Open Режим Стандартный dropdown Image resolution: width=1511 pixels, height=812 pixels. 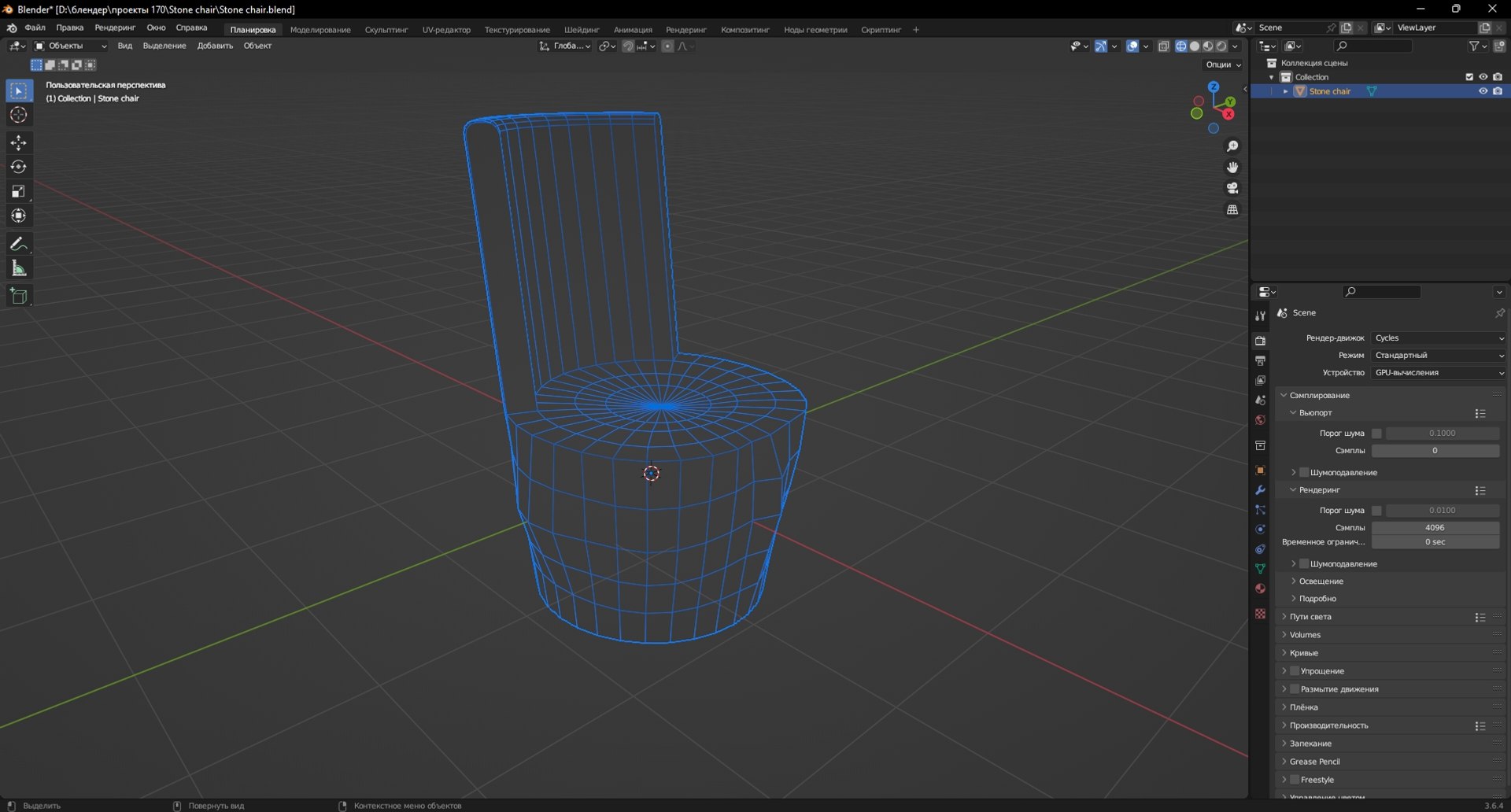pos(1439,356)
